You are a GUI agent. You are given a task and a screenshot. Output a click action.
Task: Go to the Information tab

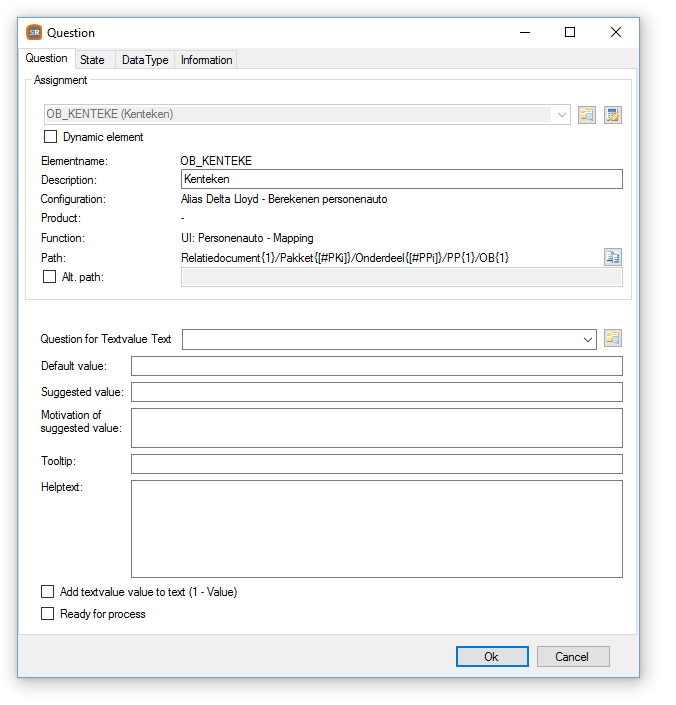(x=206, y=60)
